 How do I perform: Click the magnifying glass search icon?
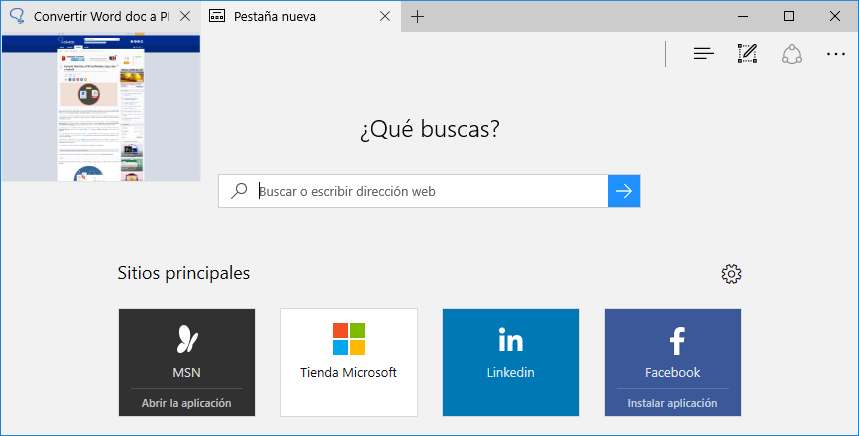click(239, 191)
